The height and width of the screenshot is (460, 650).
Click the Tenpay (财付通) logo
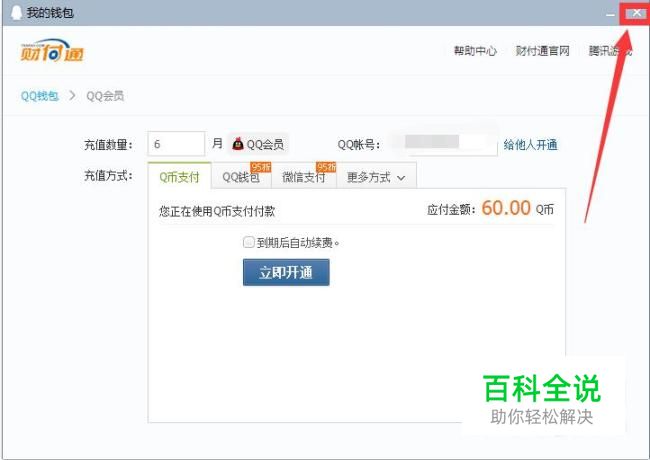click(x=52, y=51)
